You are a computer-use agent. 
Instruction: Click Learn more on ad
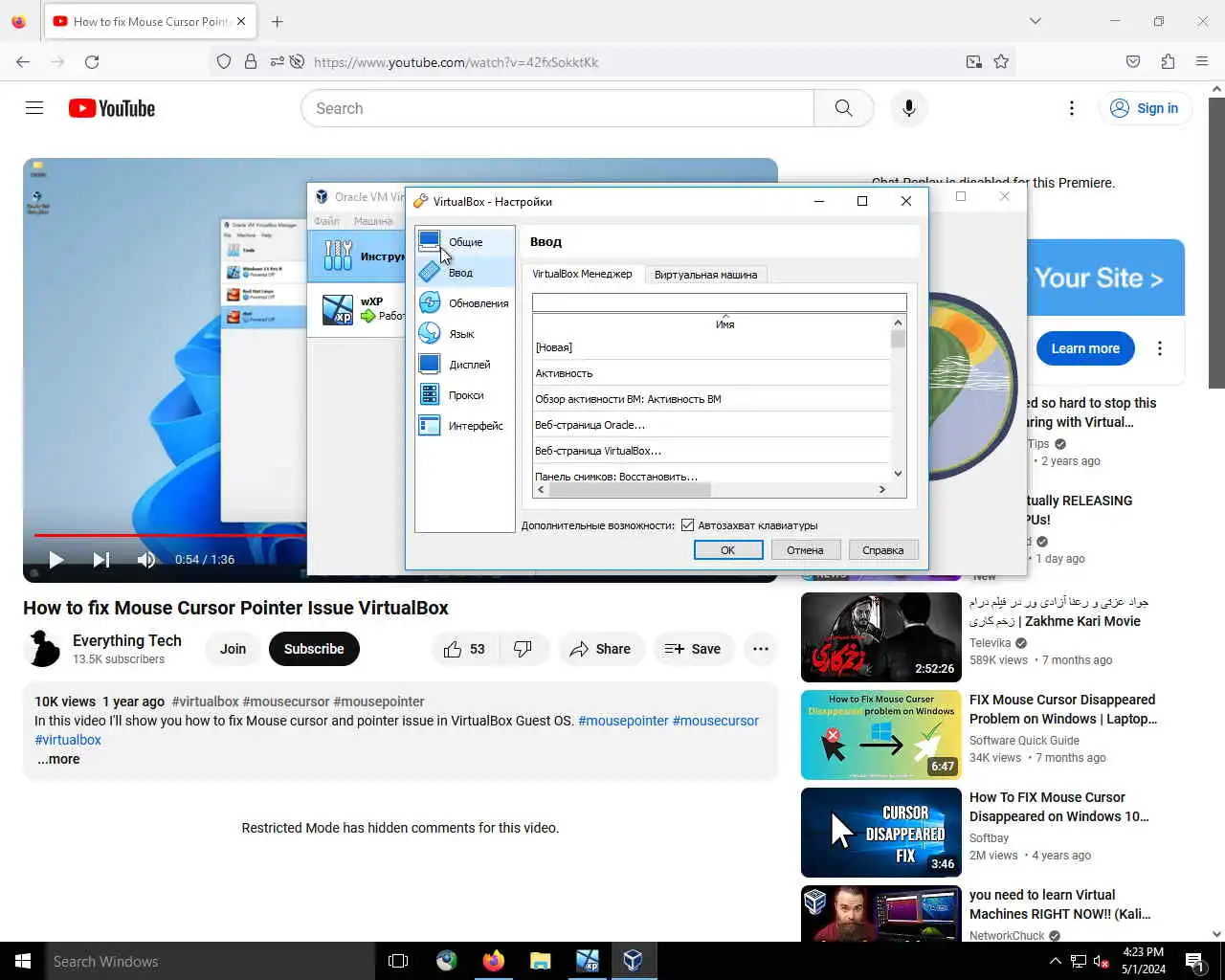1085,348
